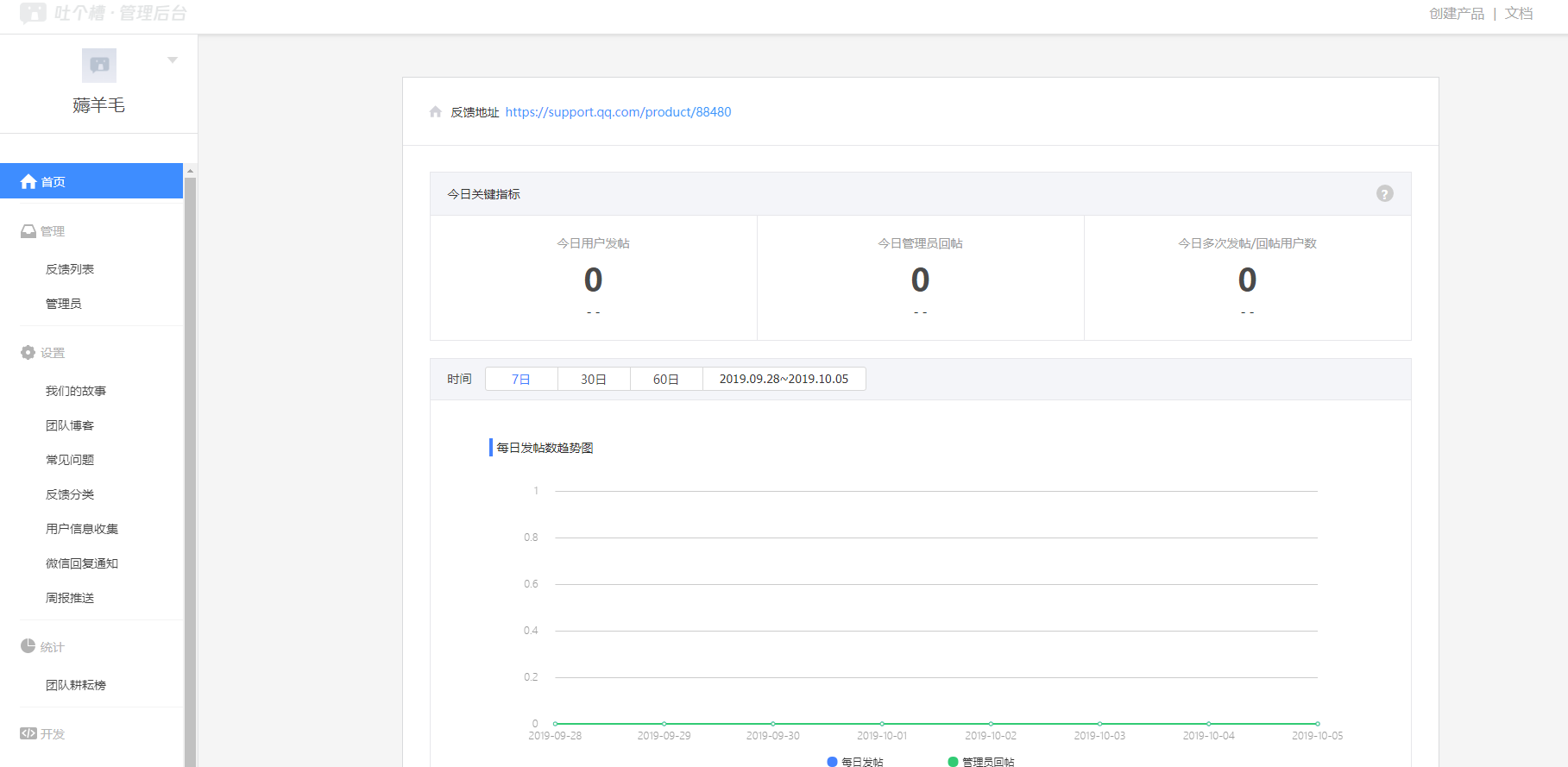Screen dimensions: 1568x767
Task: Click the 吐个槽 logo icon in header
Action: [33, 13]
